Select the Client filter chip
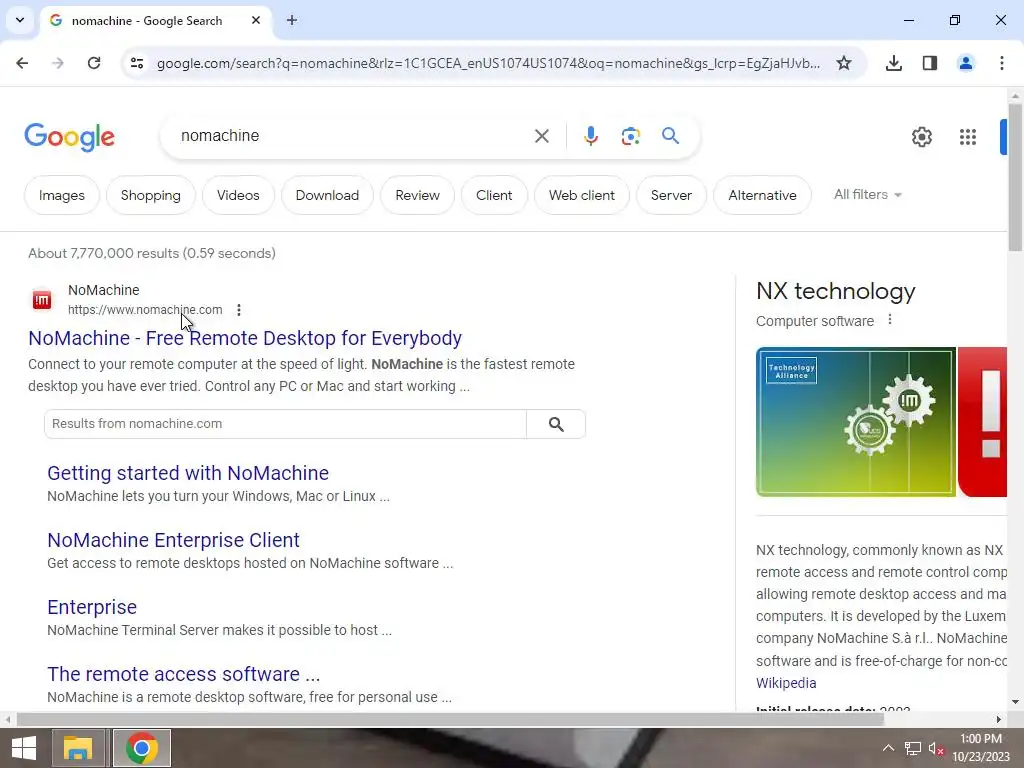This screenshot has width=1024, height=768. 494,195
